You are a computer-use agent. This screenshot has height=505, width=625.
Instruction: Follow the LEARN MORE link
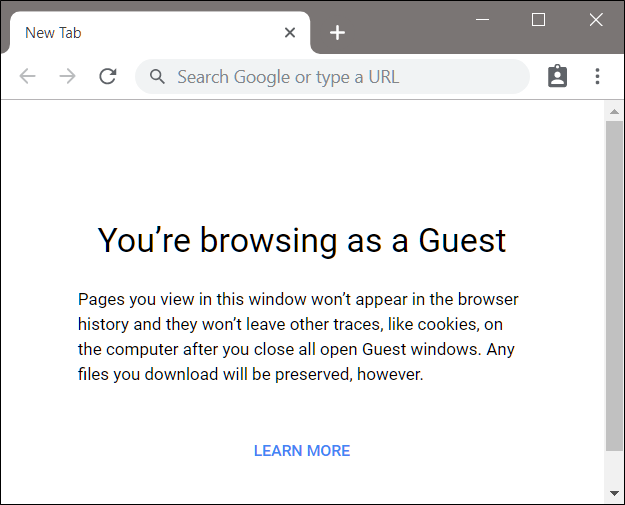pos(302,451)
